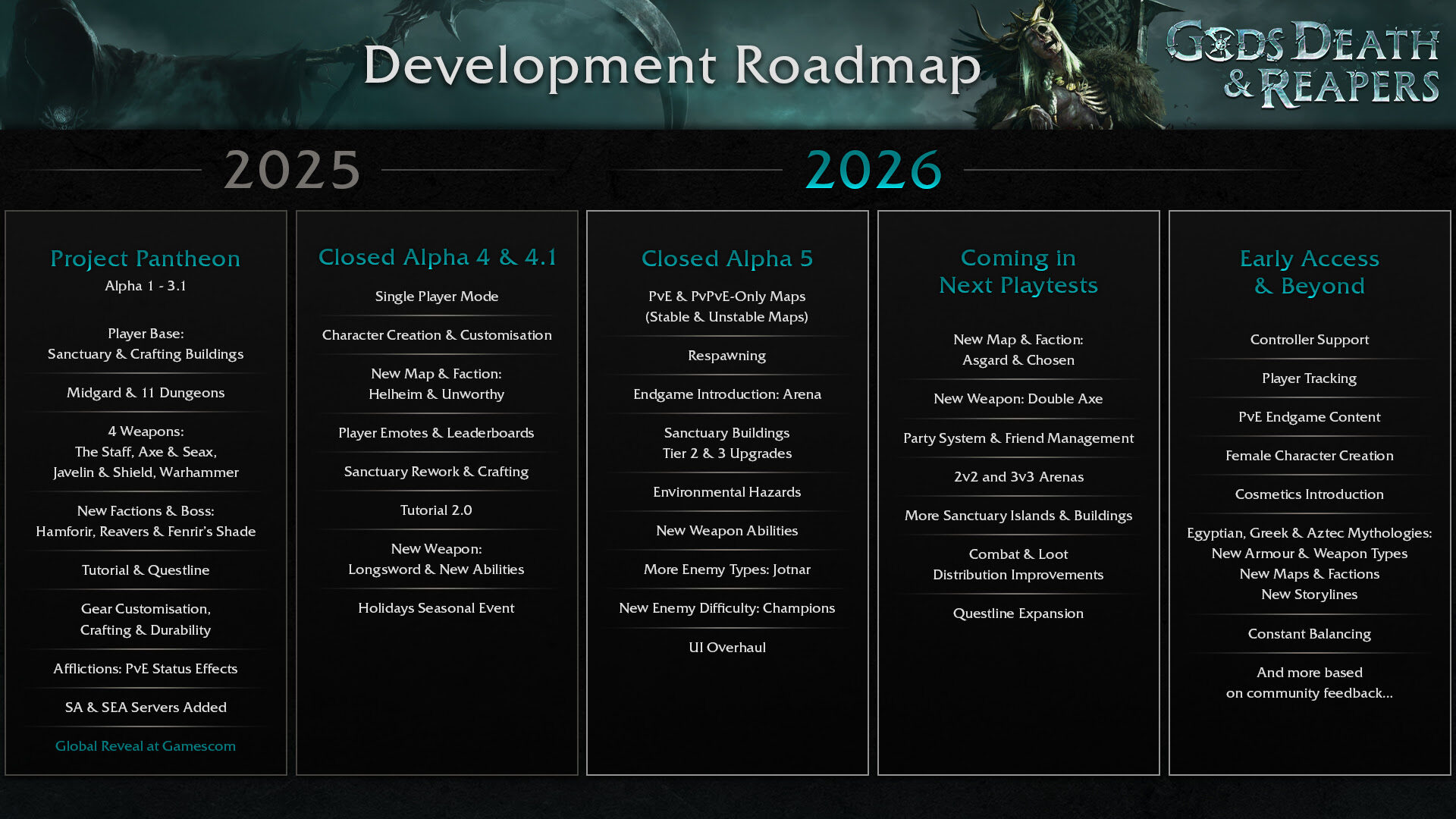Click Cosmetics Introduction entry

[1310, 494]
